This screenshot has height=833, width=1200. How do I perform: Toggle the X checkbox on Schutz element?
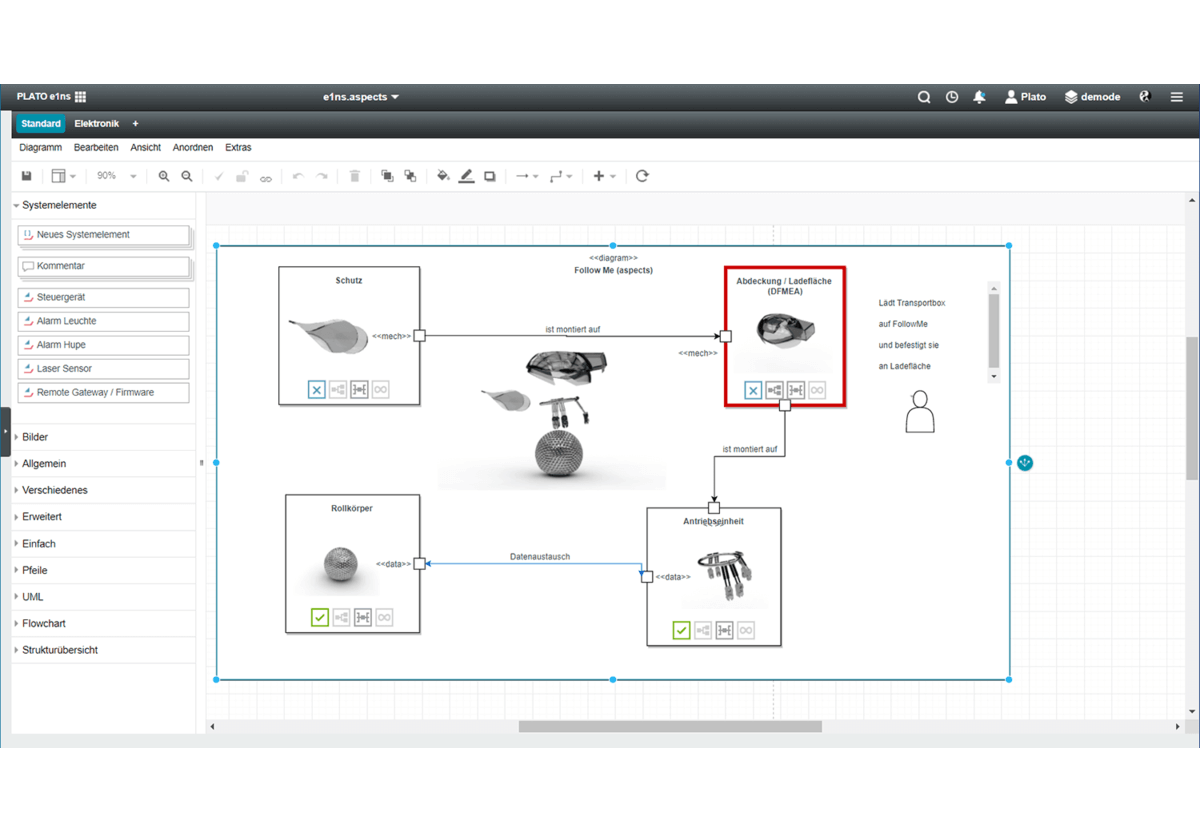[x=317, y=390]
